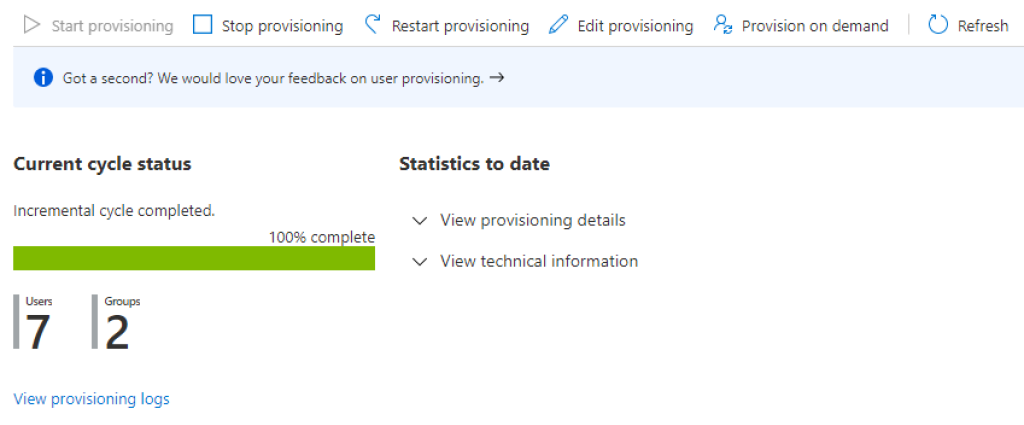Open the user provisioning feedback message text
This screenshot has height=425, width=1024.
(273, 78)
